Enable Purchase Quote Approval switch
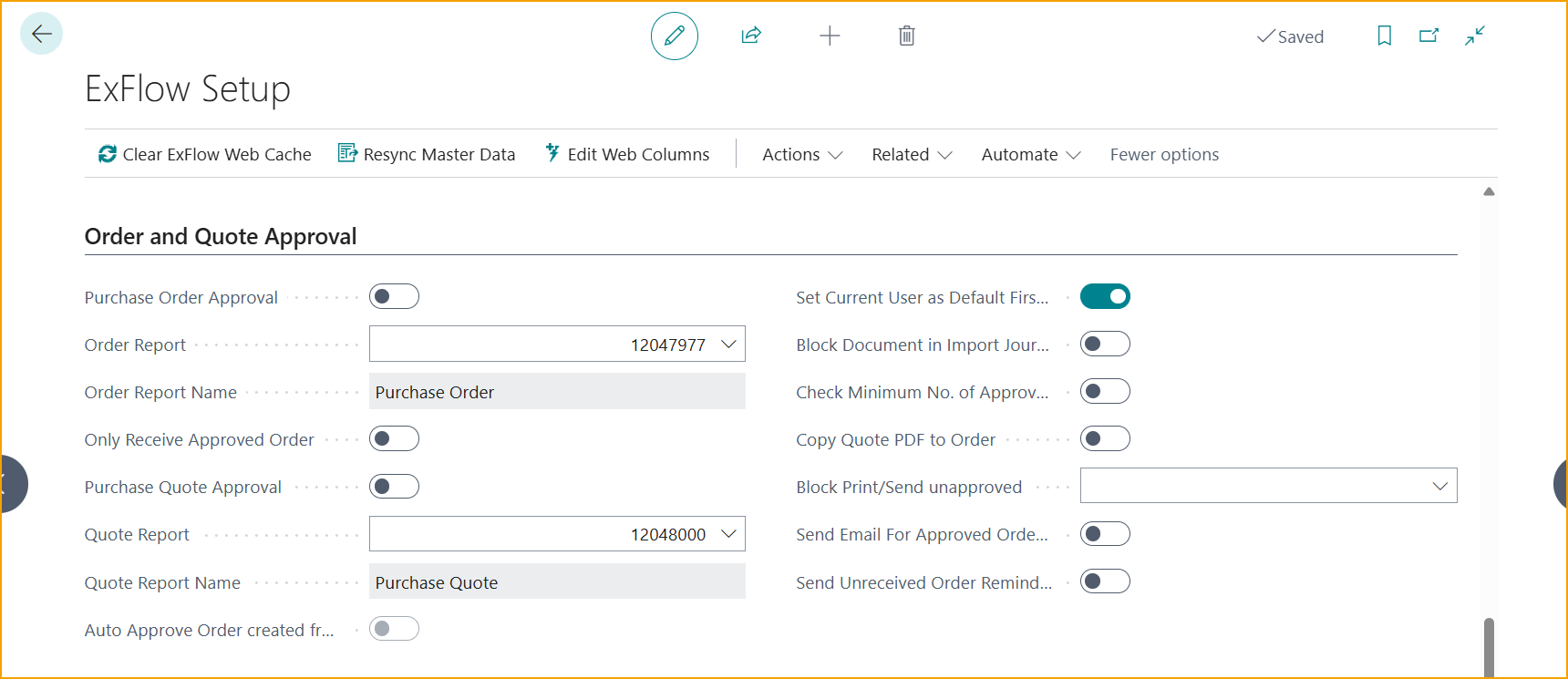This screenshot has width=1568, height=679. point(394,486)
